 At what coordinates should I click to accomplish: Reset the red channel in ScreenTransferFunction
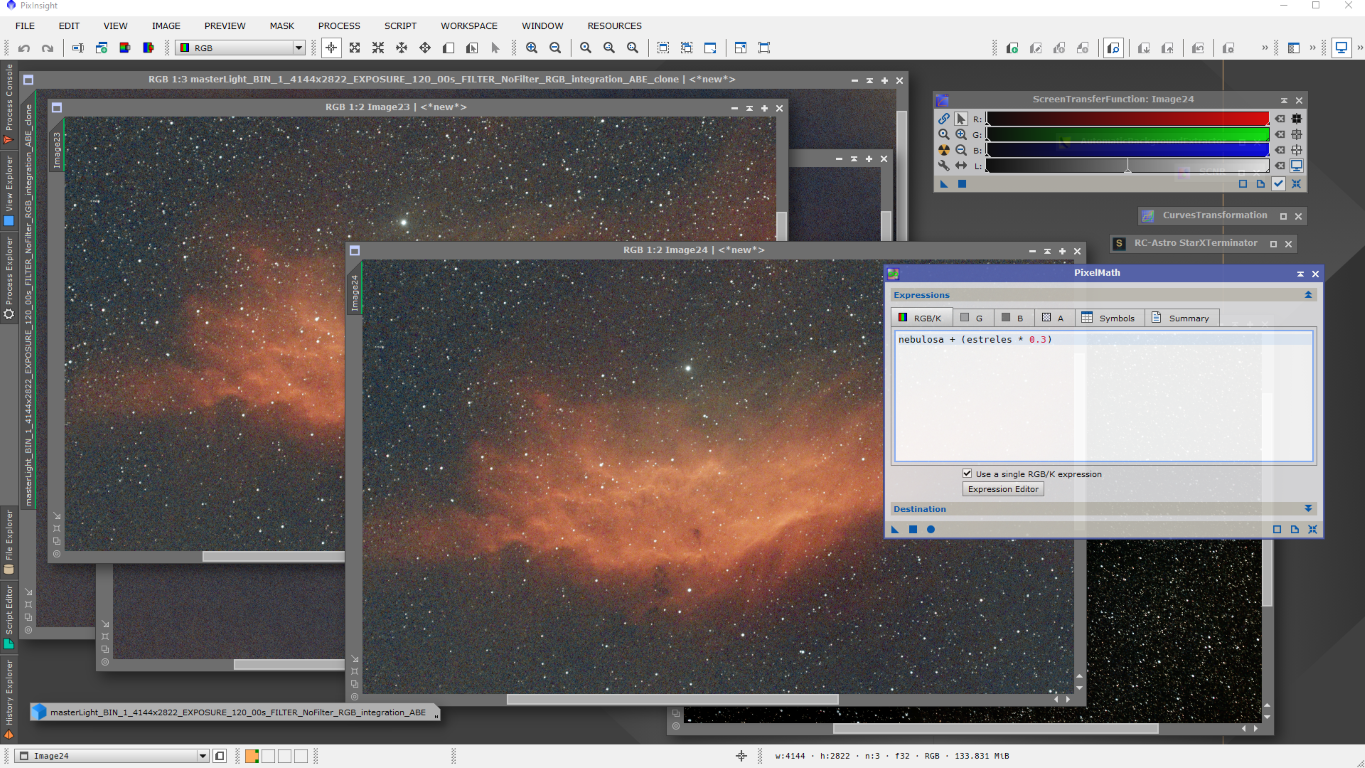coord(1280,118)
